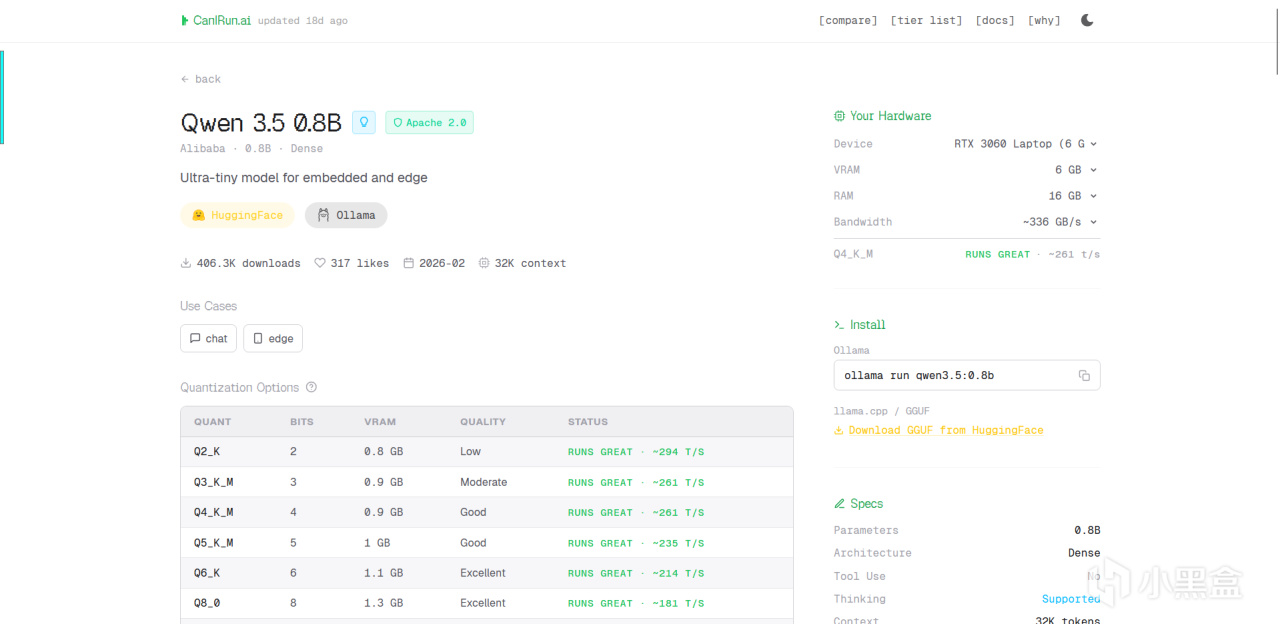Open the Device dropdown RTX 3060 Laptop
This screenshot has width=1280, height=624.
[1026, 144]
